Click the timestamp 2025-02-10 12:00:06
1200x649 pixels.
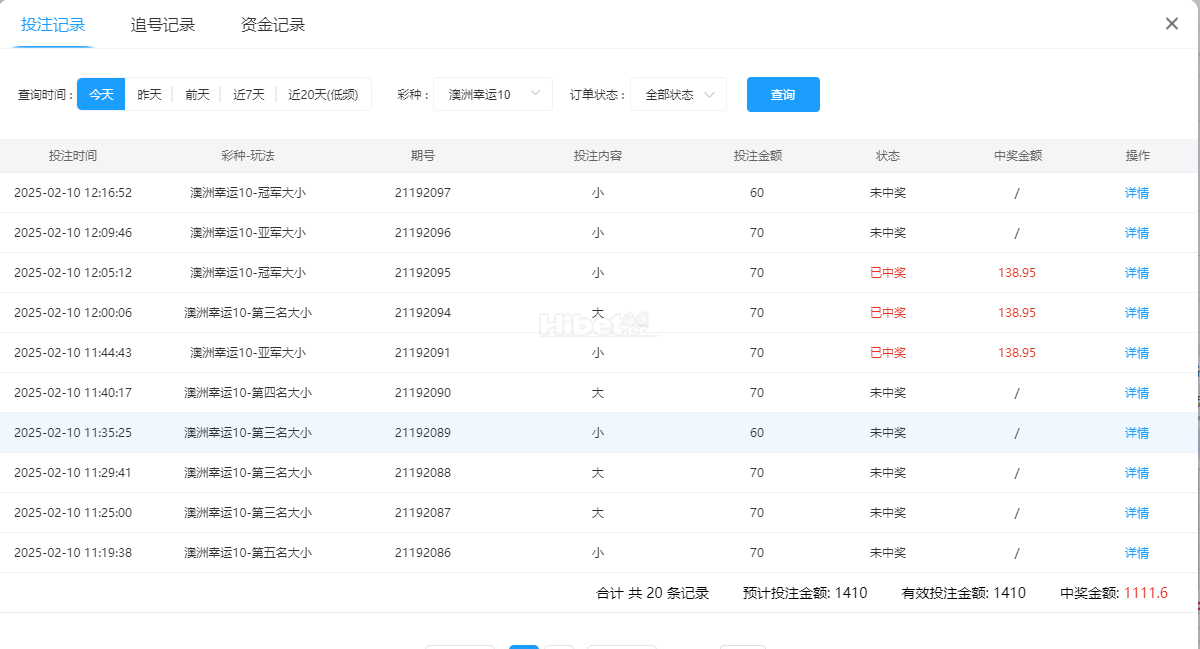(73, 313)
